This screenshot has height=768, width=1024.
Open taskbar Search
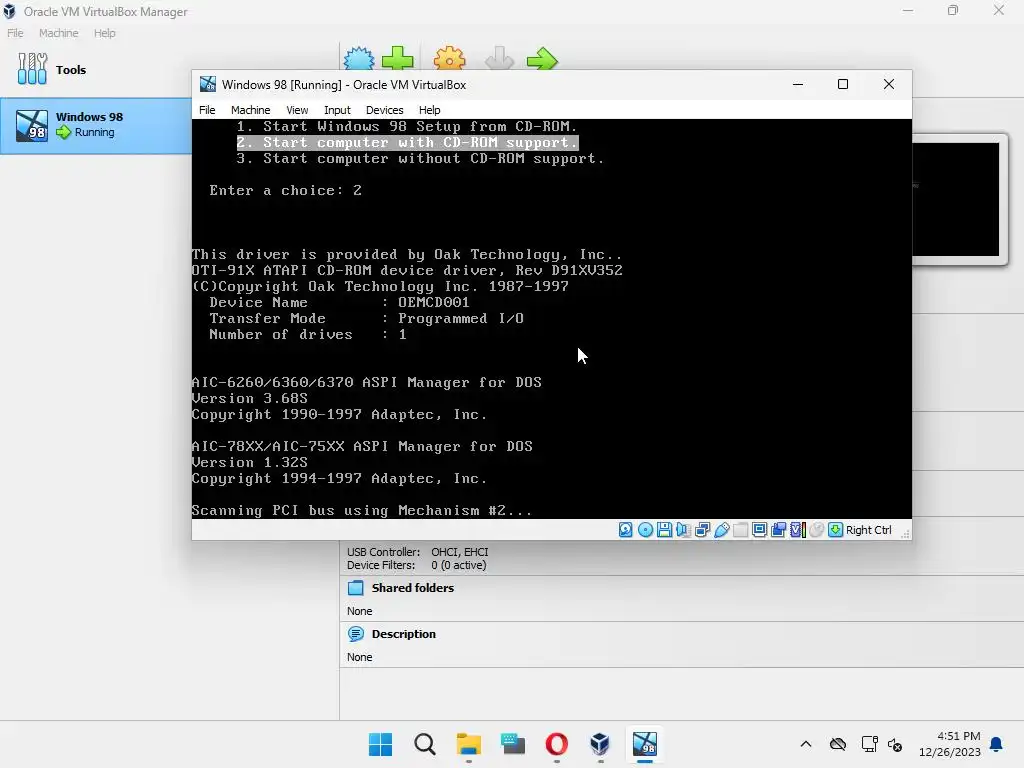[424, 744]
